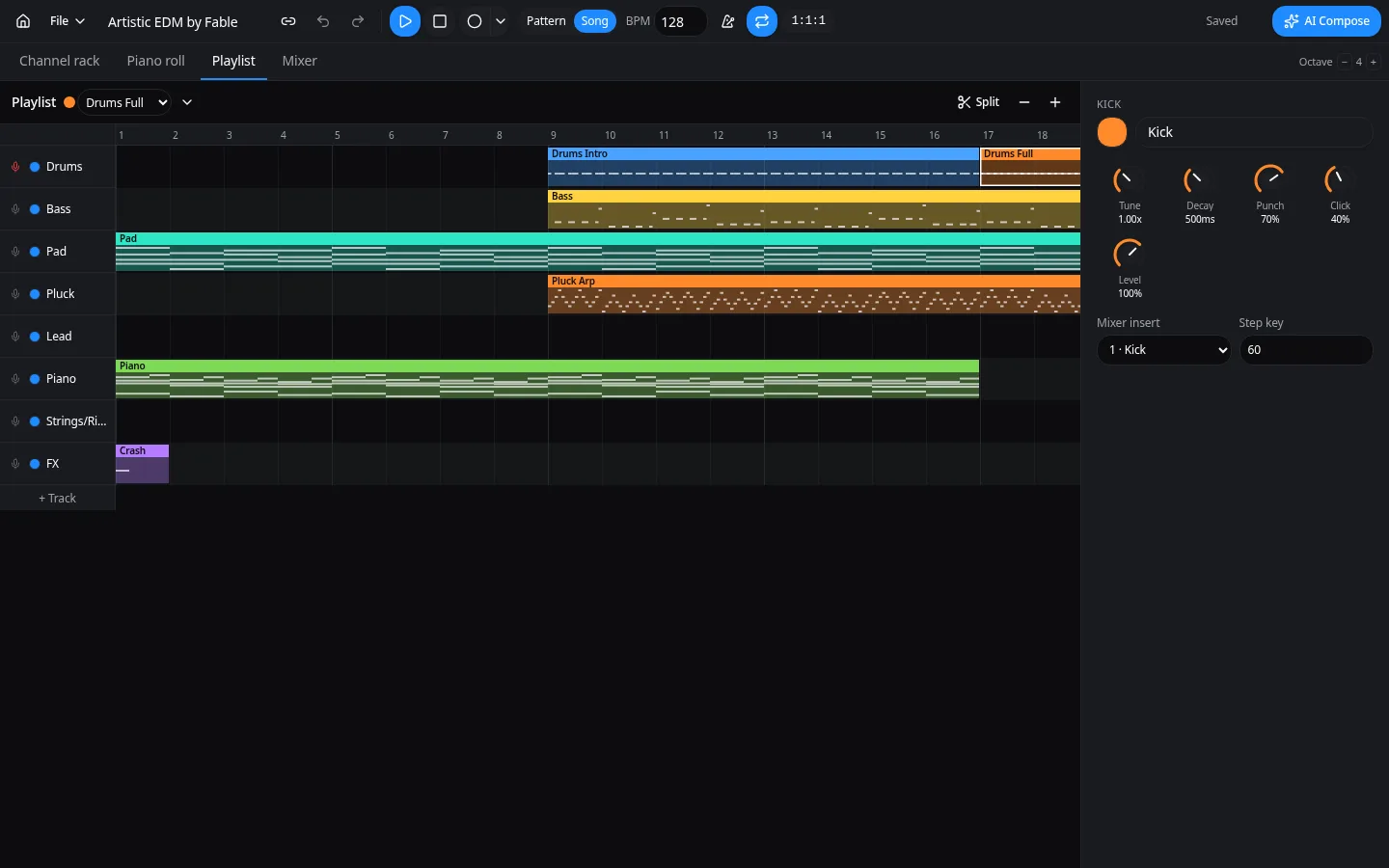
Task: Arm the Drums track microphone
Action: tap(15, 167)
